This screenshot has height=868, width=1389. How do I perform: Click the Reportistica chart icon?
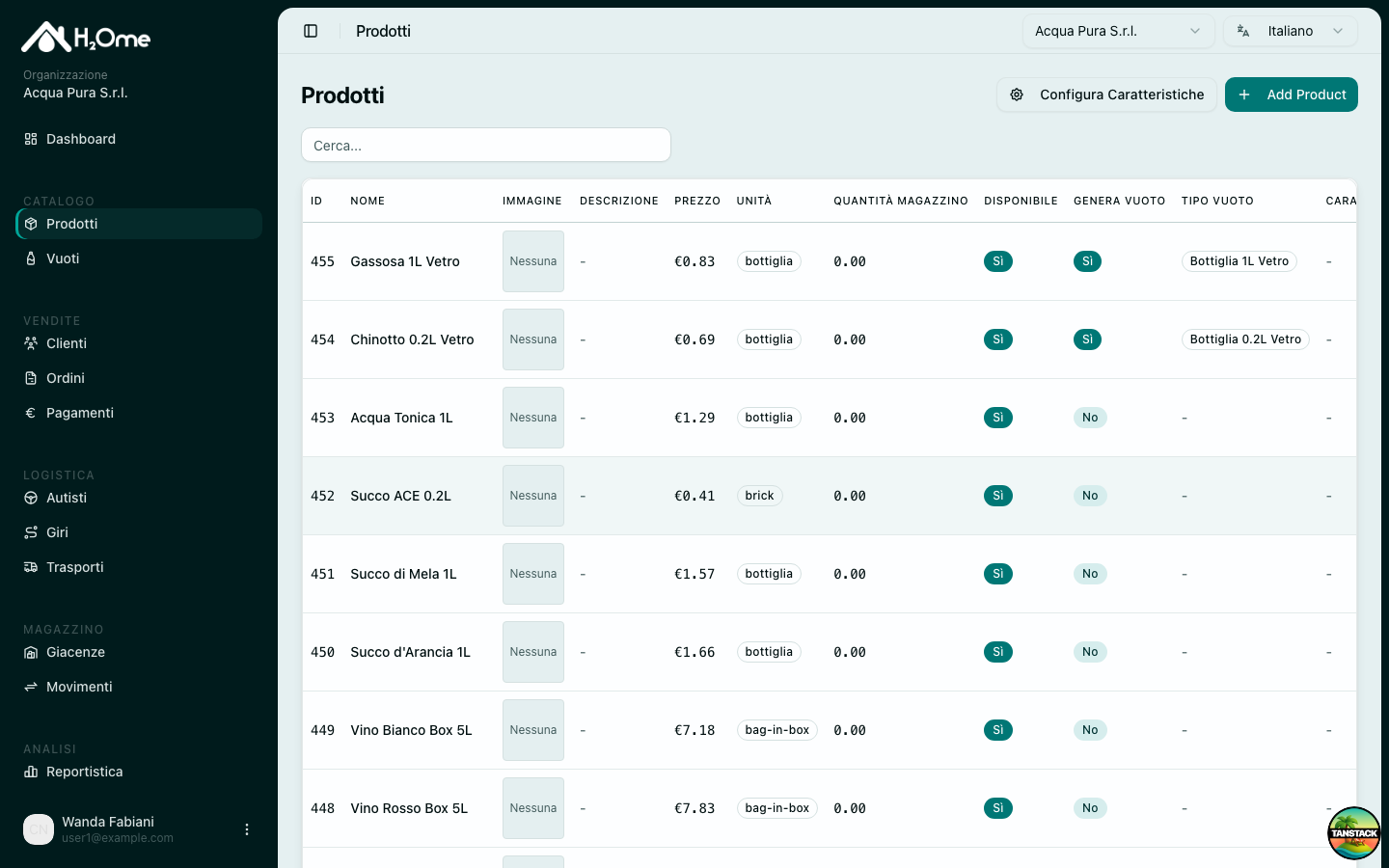(31, 772)
